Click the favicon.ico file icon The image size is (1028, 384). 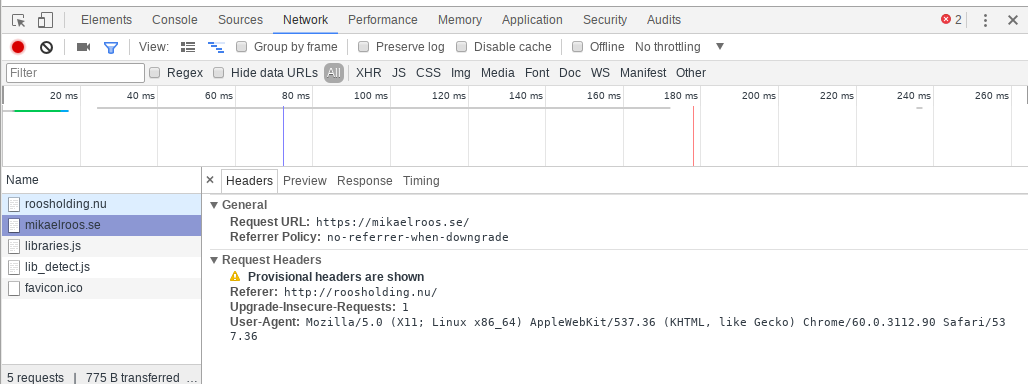[14, 288]
